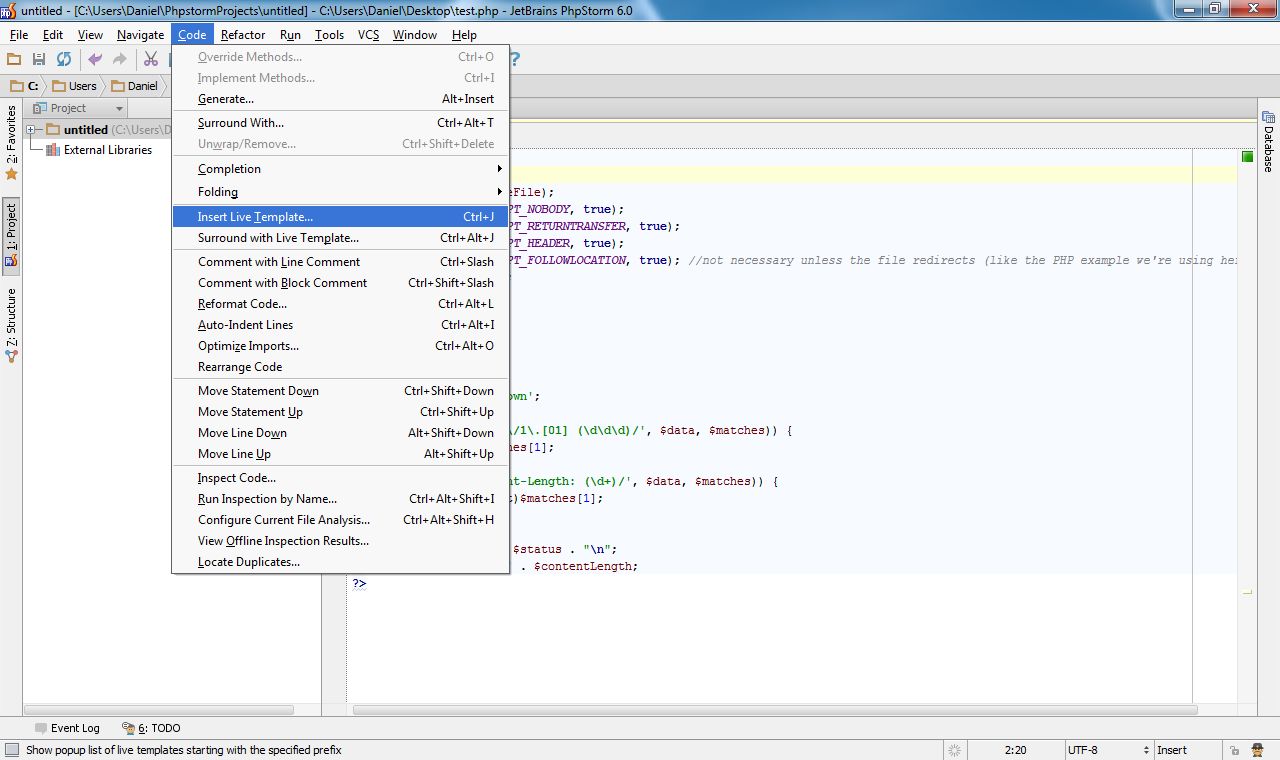Click the Daniel breadcrumb in navigation bar
Image resolution: width=1280 pixels, height=760 pixels.
coord(134,86)
